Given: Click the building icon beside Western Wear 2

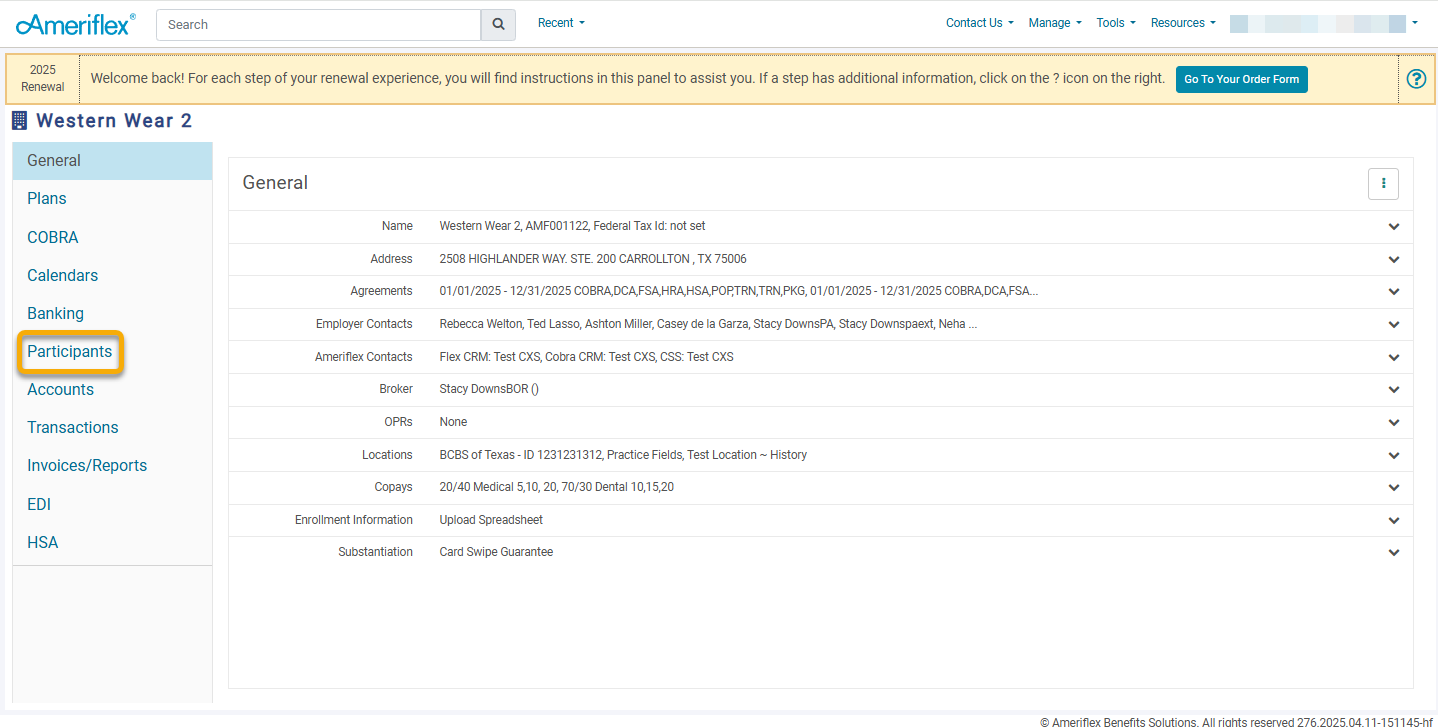Looking at the screenshot, I should tap(19, 121).
